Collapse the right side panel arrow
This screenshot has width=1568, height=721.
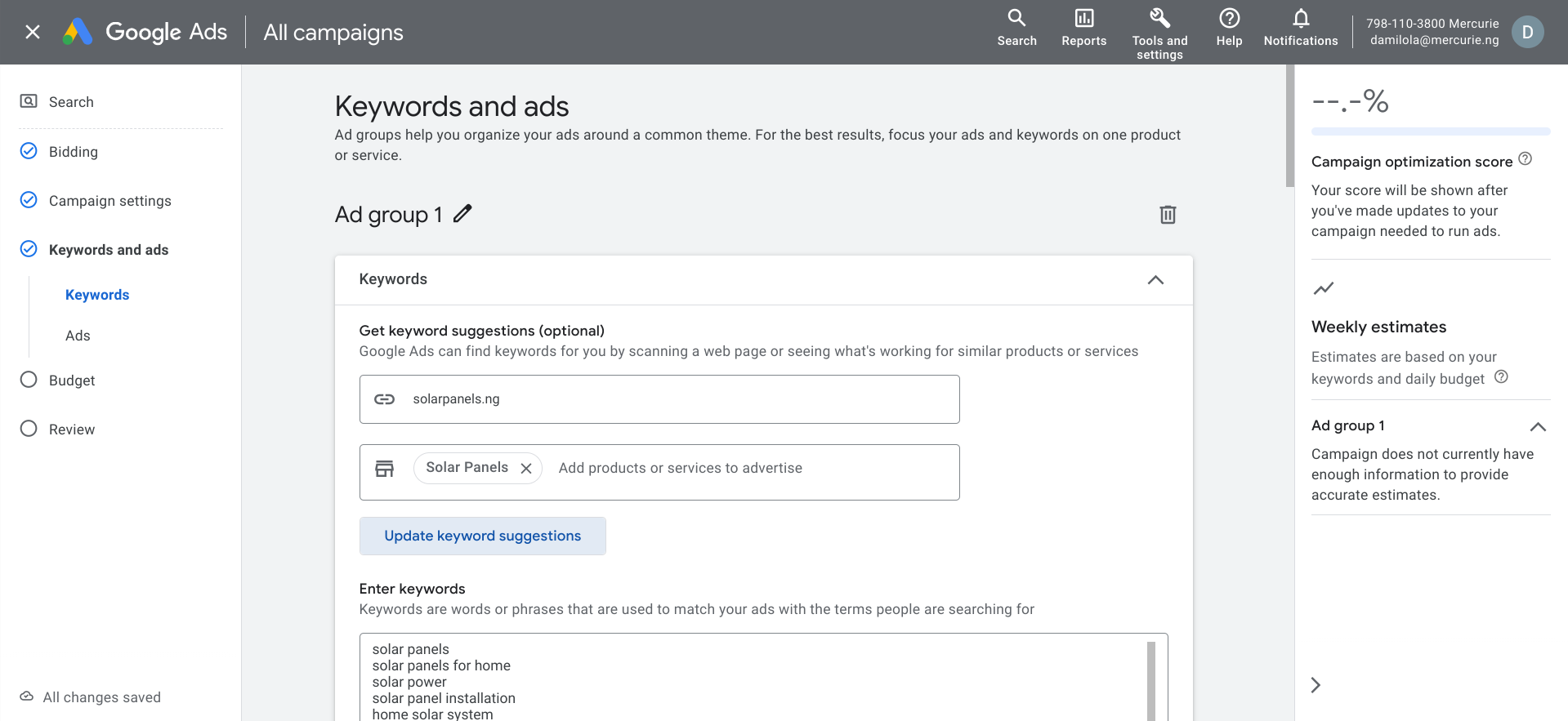pos(1316,685)
